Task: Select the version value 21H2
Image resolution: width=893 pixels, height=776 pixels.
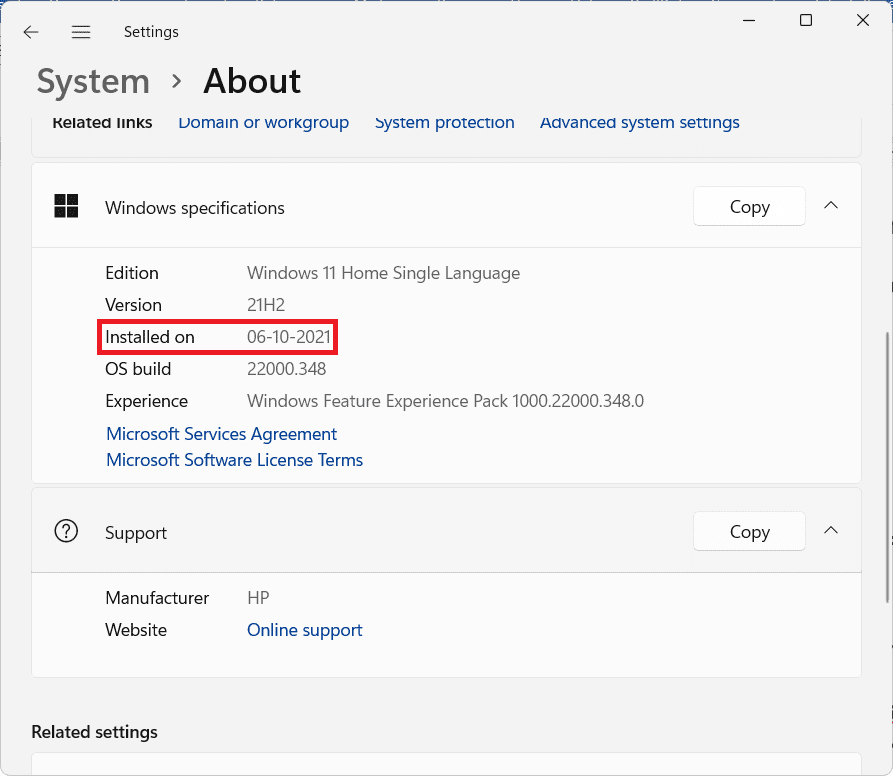Action: click(266, 305)
